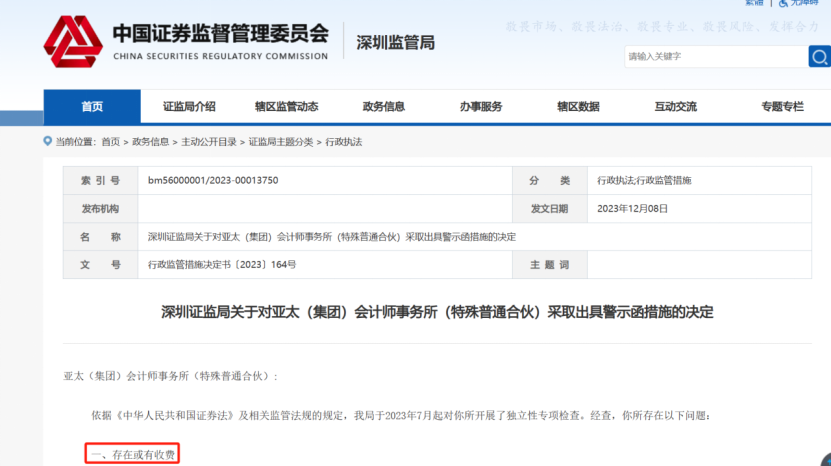This screenshot has height=466, width=831.
Task: Open 办事服务 navigation item
Action: [481, 107]
